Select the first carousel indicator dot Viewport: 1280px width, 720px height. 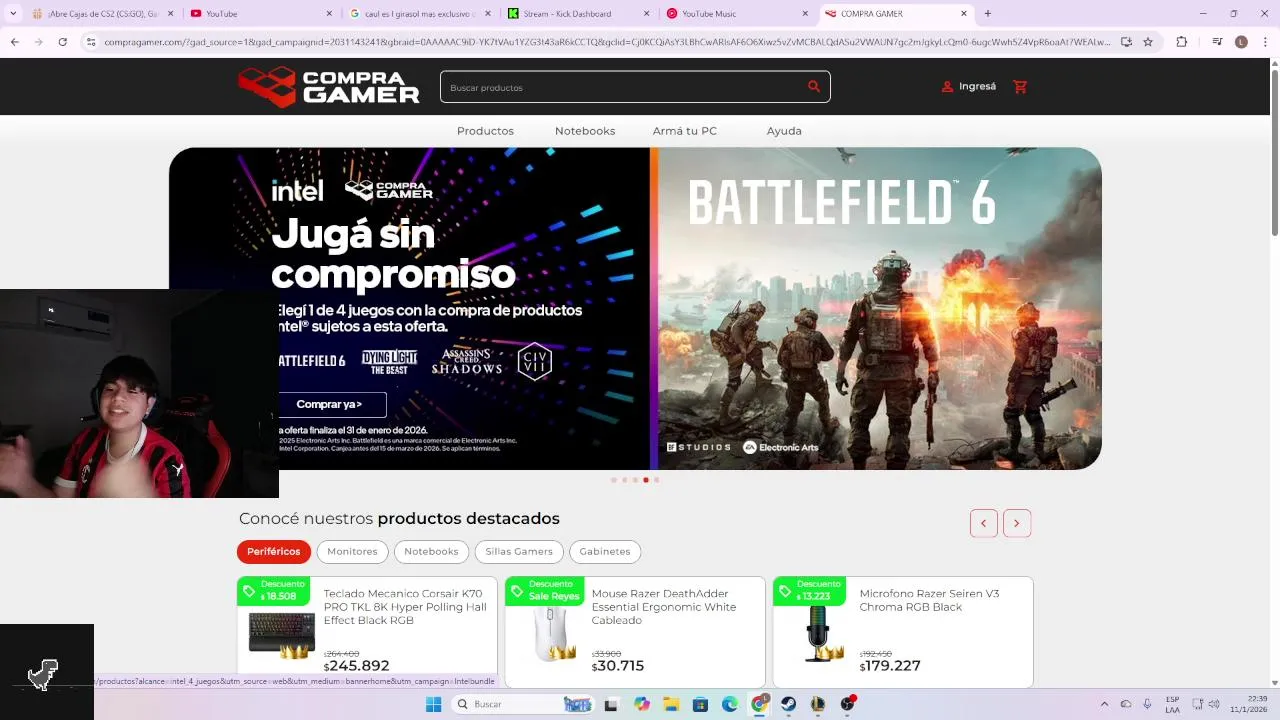(614, 480)
